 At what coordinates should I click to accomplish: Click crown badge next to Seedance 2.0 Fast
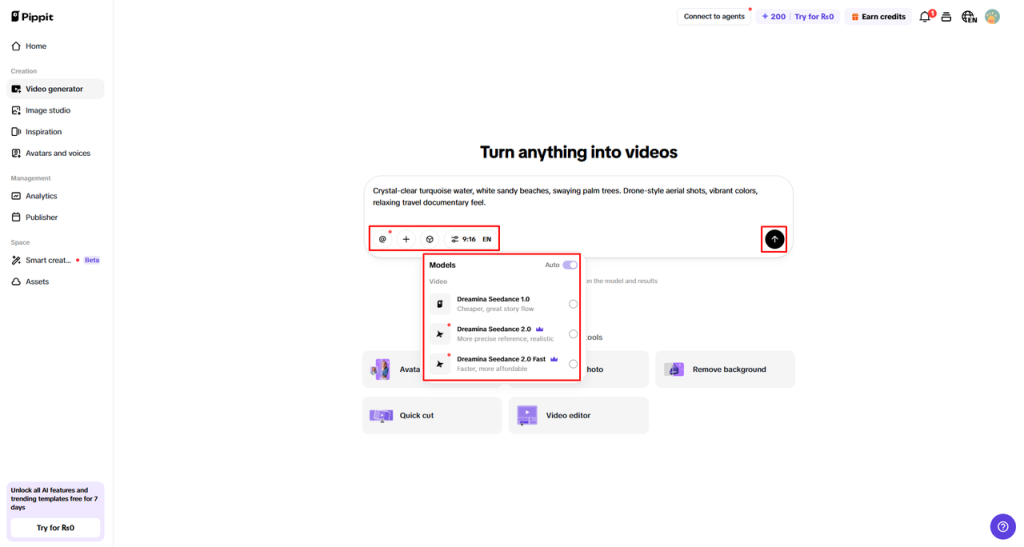click(554, 359)
